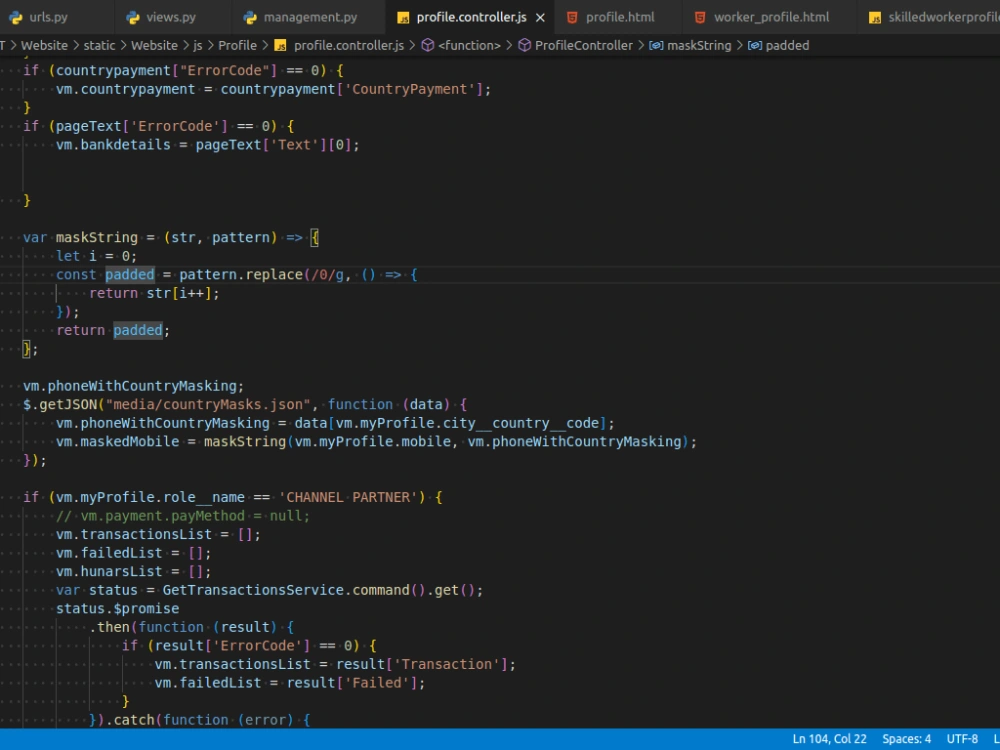Close the profile.controller.js tab
1000x750 pixels.
click(540, 18)
